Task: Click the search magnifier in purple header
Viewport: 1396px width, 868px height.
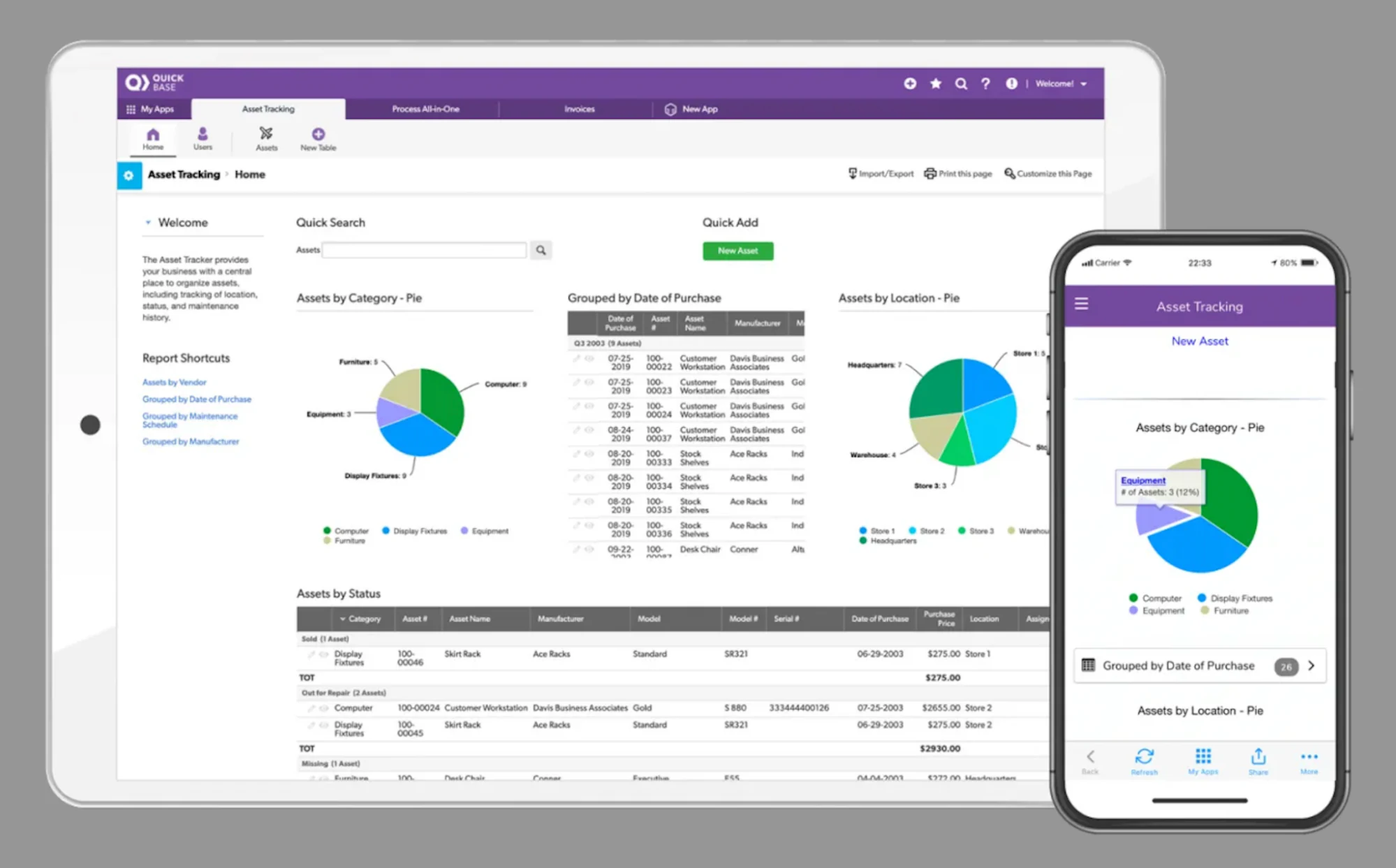Action: click(961, 84)
